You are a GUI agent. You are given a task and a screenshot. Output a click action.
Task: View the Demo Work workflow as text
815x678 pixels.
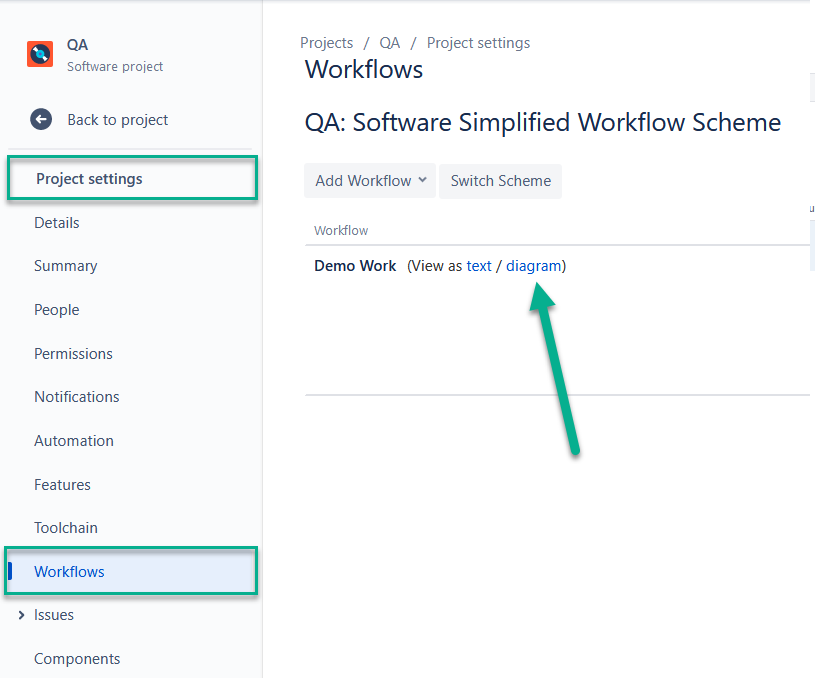(479, 266)
